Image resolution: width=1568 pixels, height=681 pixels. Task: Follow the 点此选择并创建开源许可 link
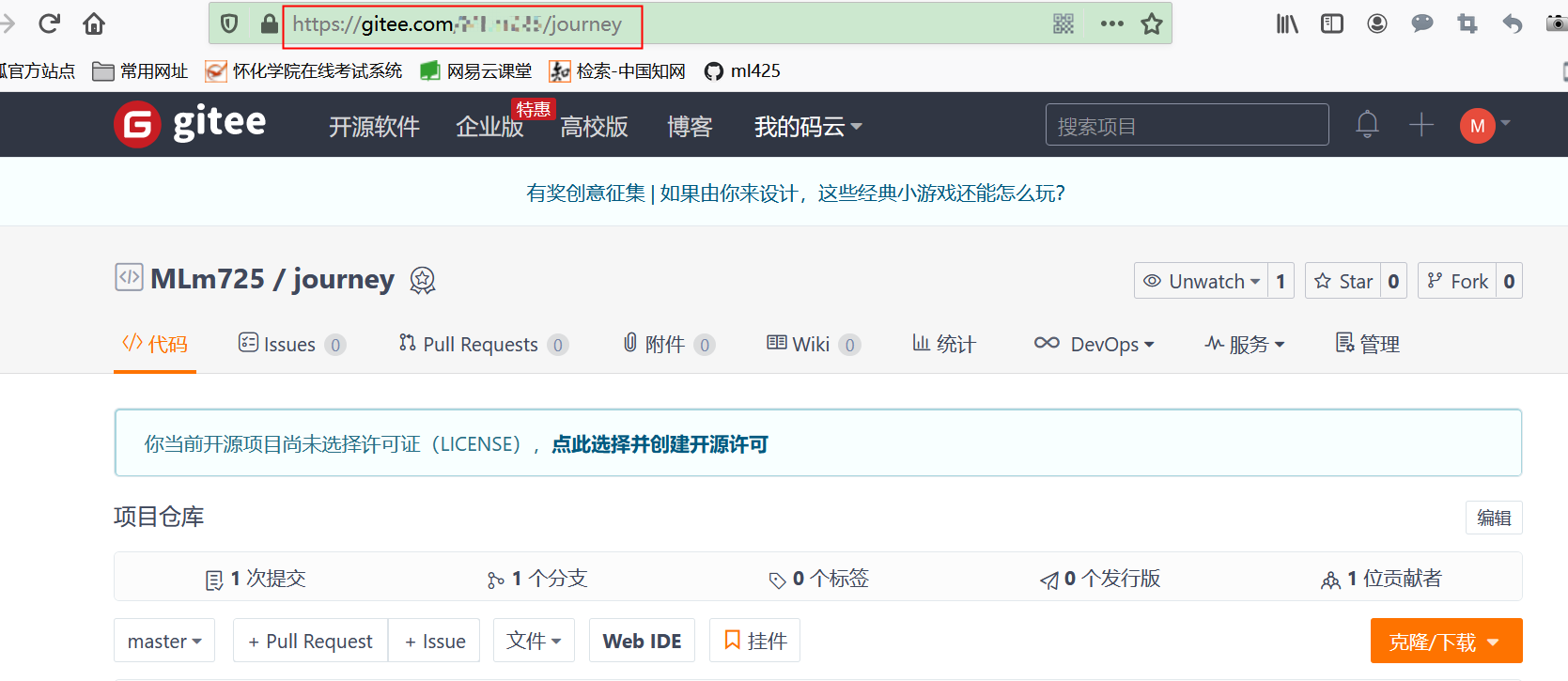[660, 444]
